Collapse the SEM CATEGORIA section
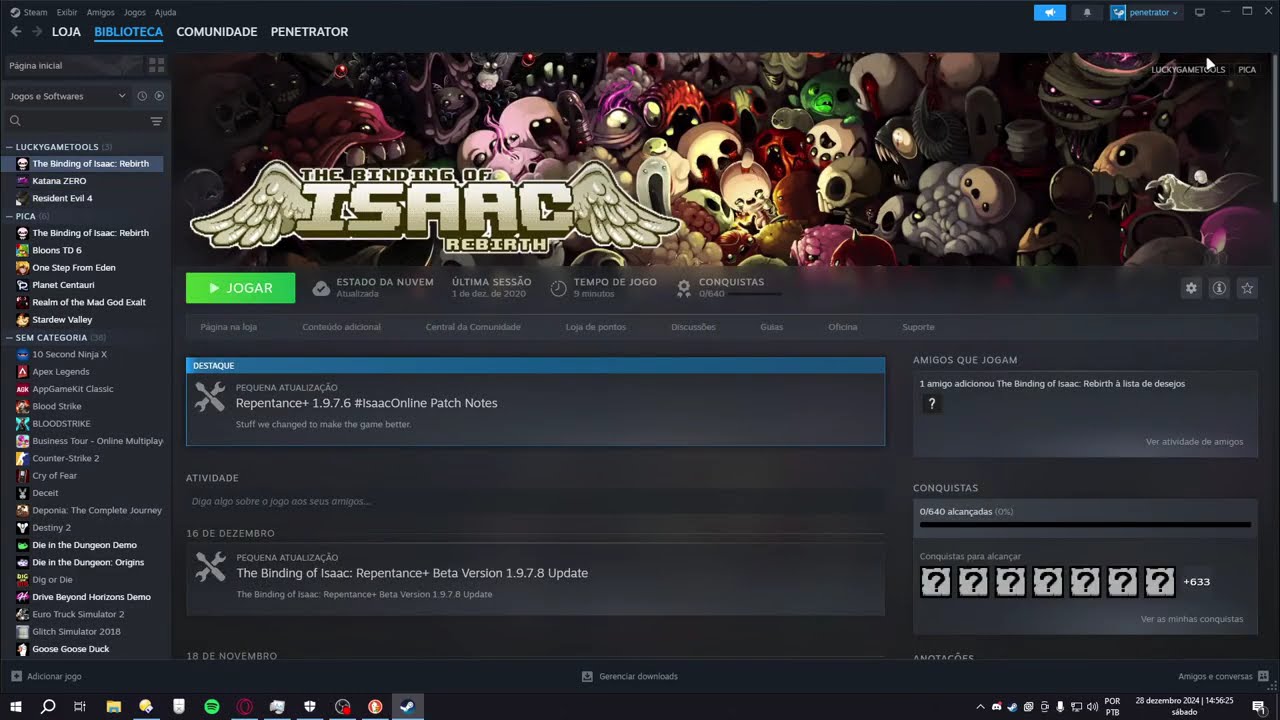This screenshot has width=1280, height=720. pos(9,338)
